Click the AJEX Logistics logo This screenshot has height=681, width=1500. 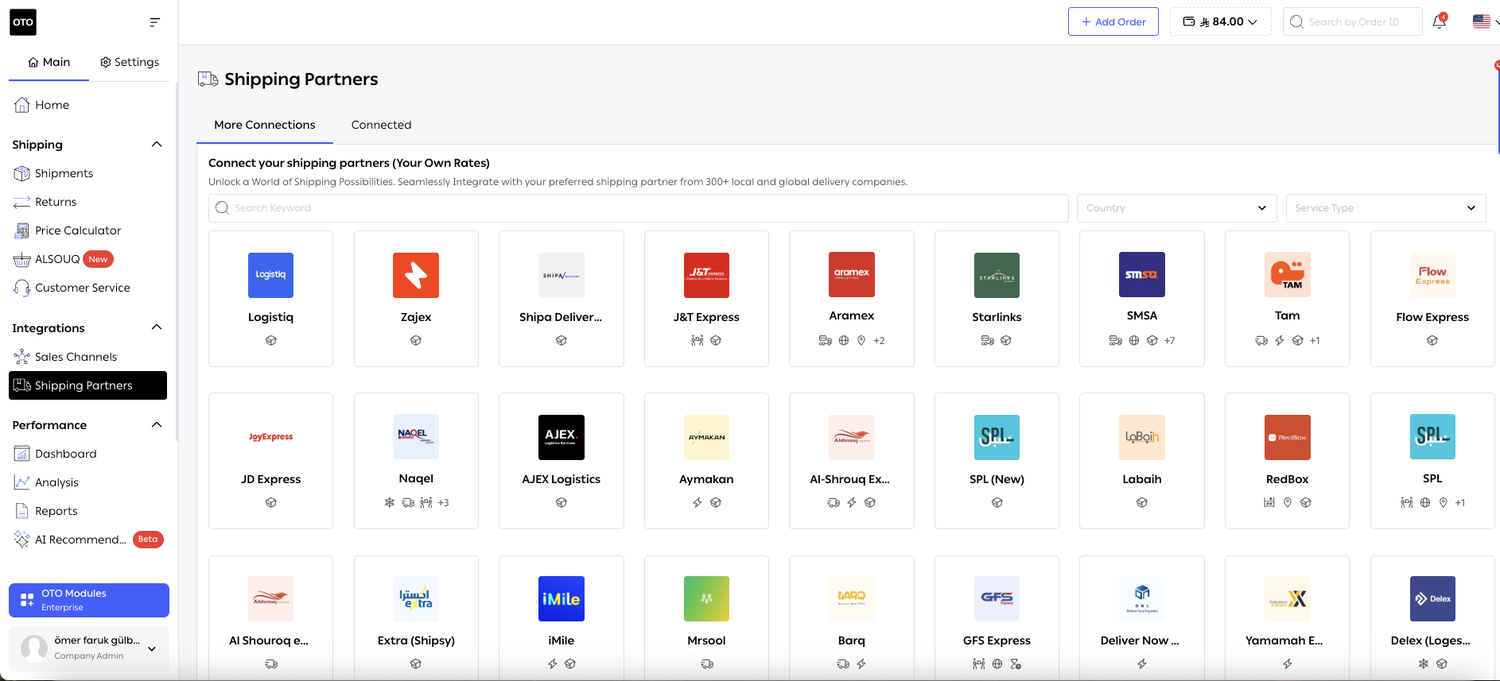point(561,437)
